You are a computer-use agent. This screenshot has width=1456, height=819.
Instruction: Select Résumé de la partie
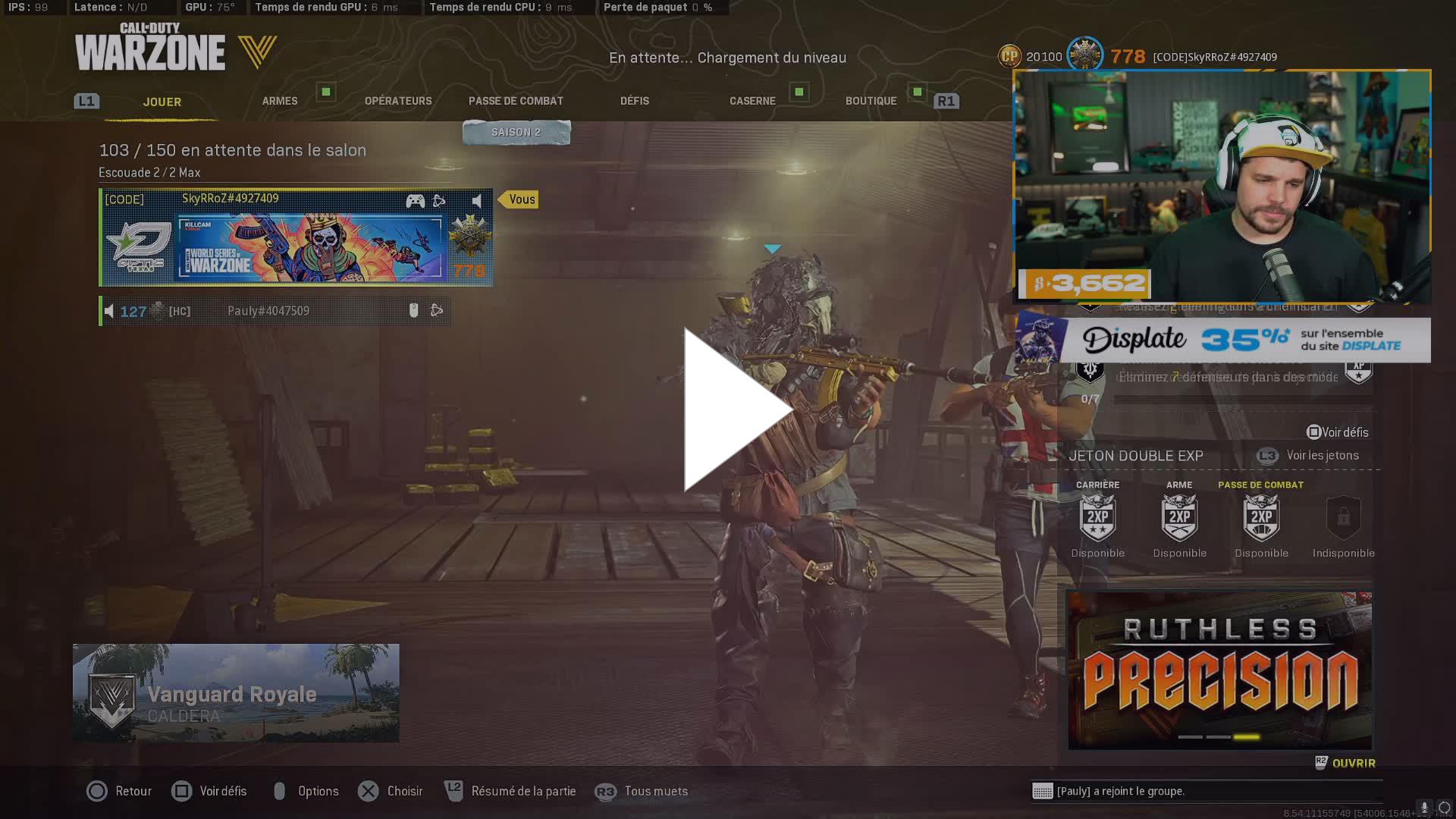coord(523,791)
